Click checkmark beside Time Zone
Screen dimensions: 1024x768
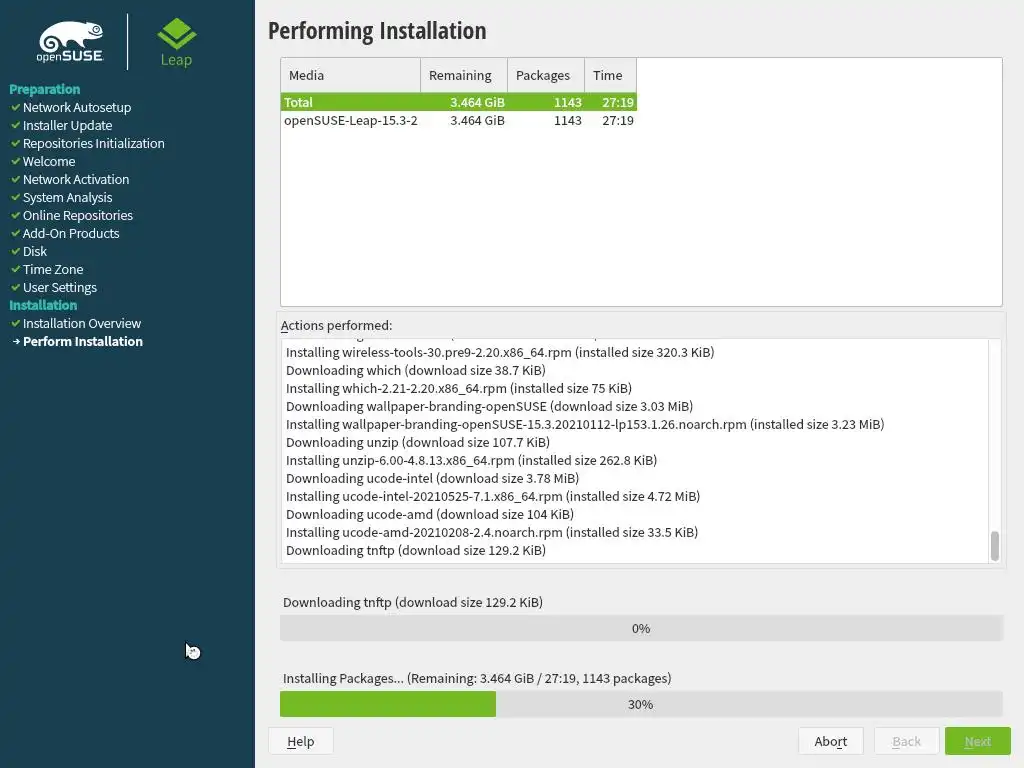pyautogui.click(x=16, y=269)
